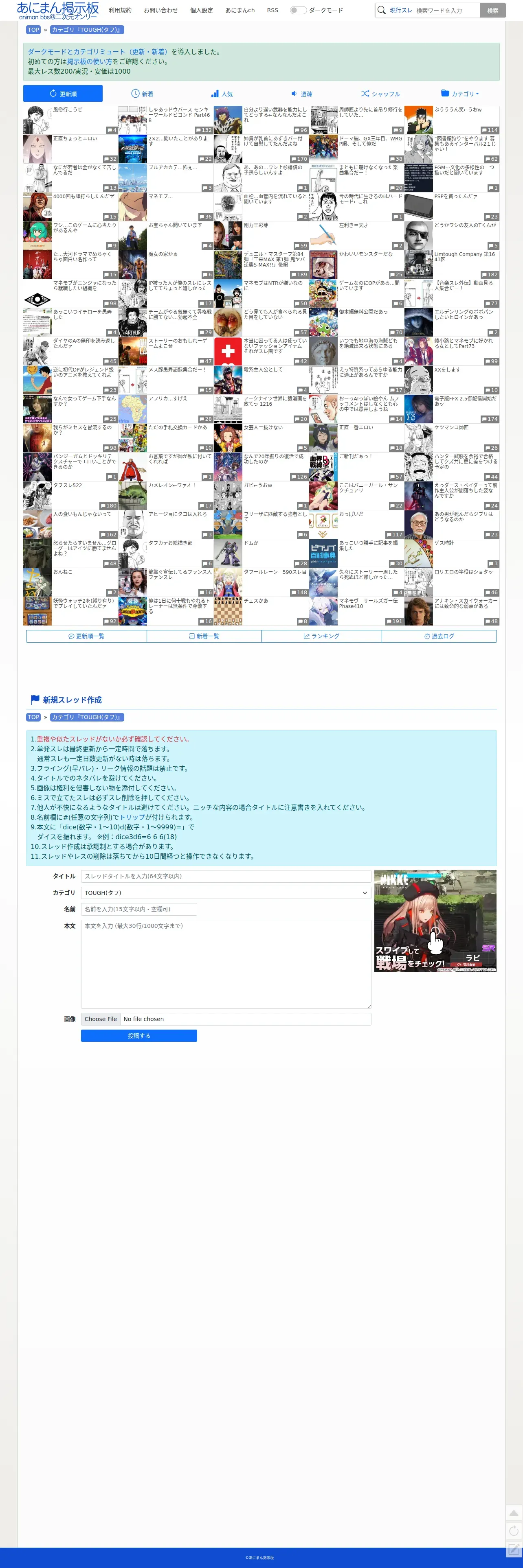Open the thread 魔女の家かぁ
This screenshot has height=1568, width=523.
(166, 265)
